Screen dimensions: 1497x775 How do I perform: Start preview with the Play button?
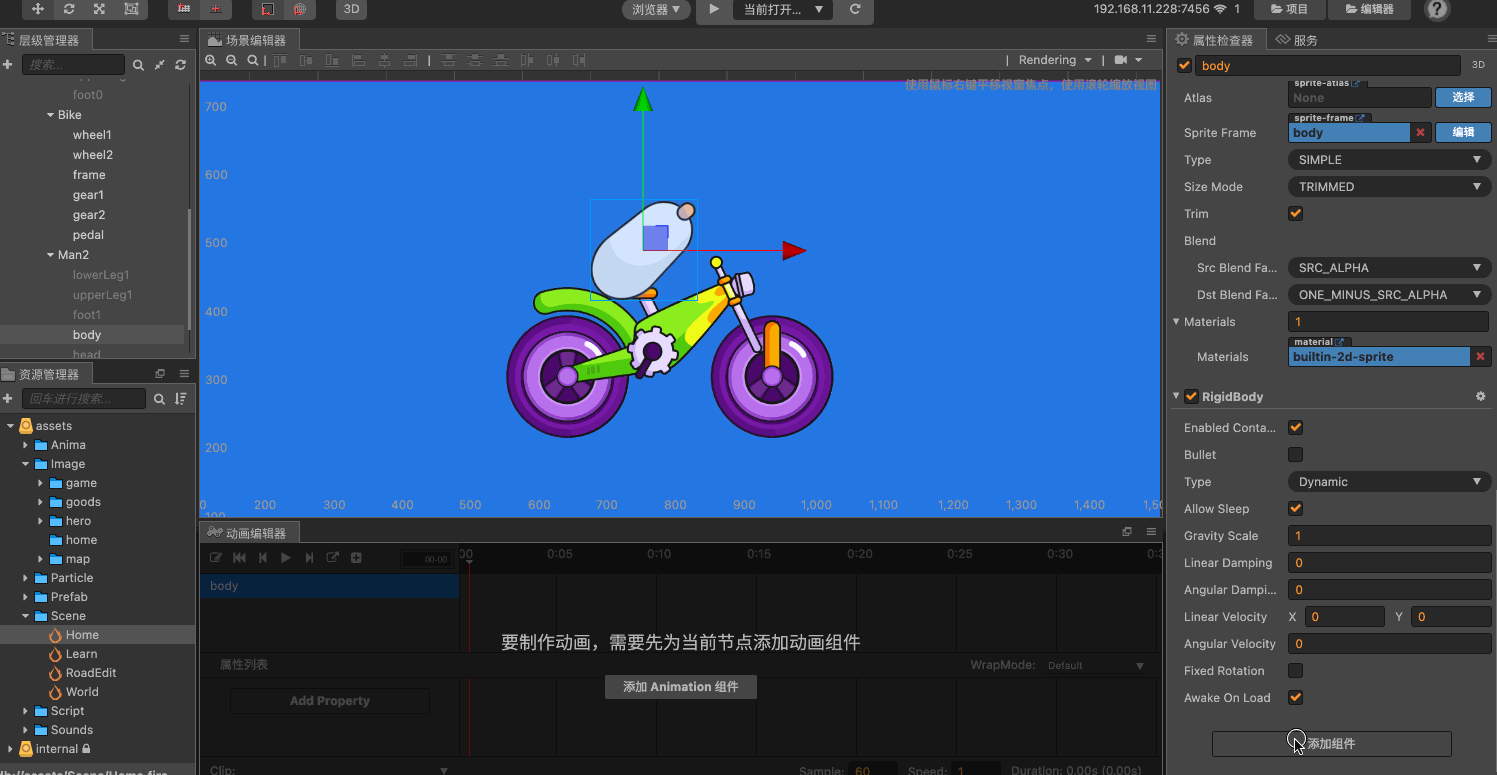pos(714,9)
